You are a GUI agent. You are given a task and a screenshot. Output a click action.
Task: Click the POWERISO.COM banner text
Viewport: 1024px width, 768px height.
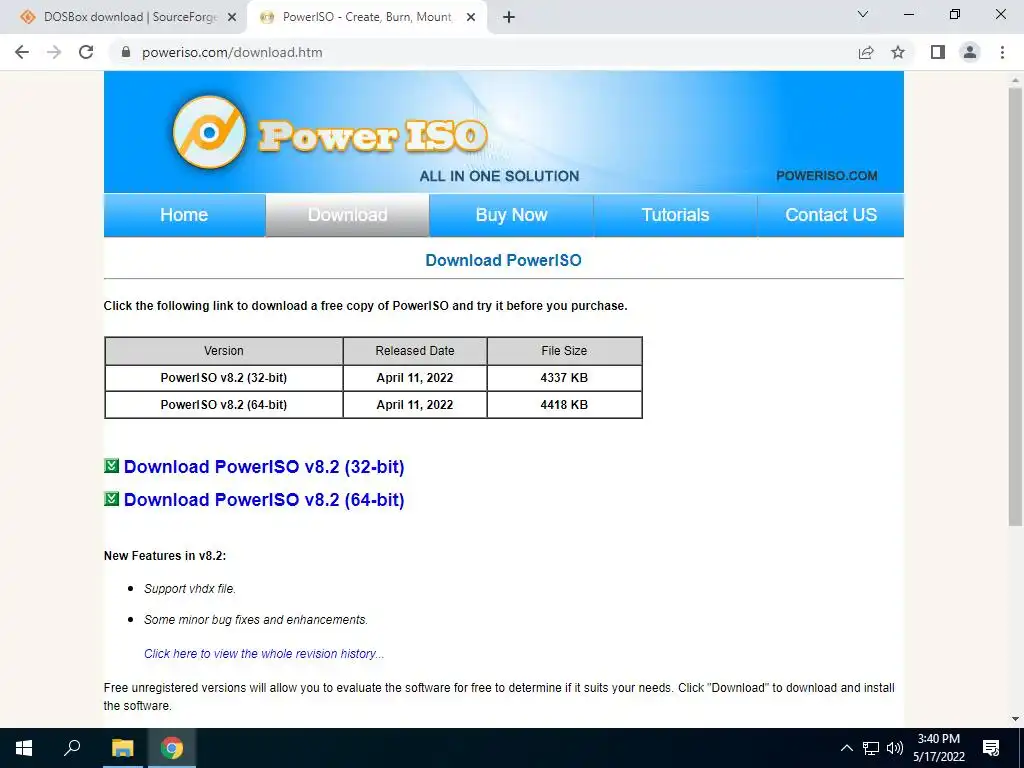pyautogui.click(x=827, y=176)
